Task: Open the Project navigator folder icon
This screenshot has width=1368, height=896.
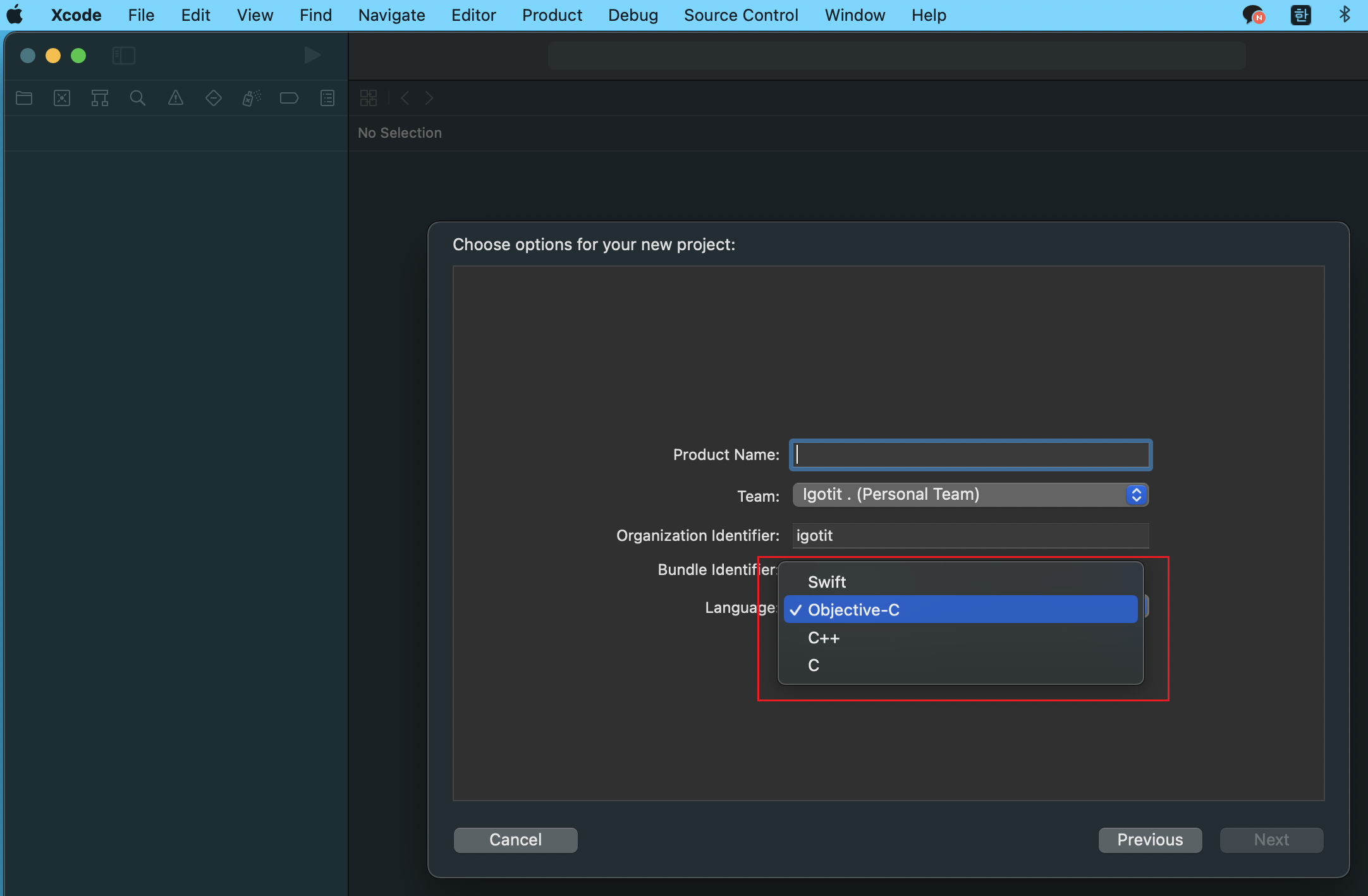Action: [x=24, y=98]
